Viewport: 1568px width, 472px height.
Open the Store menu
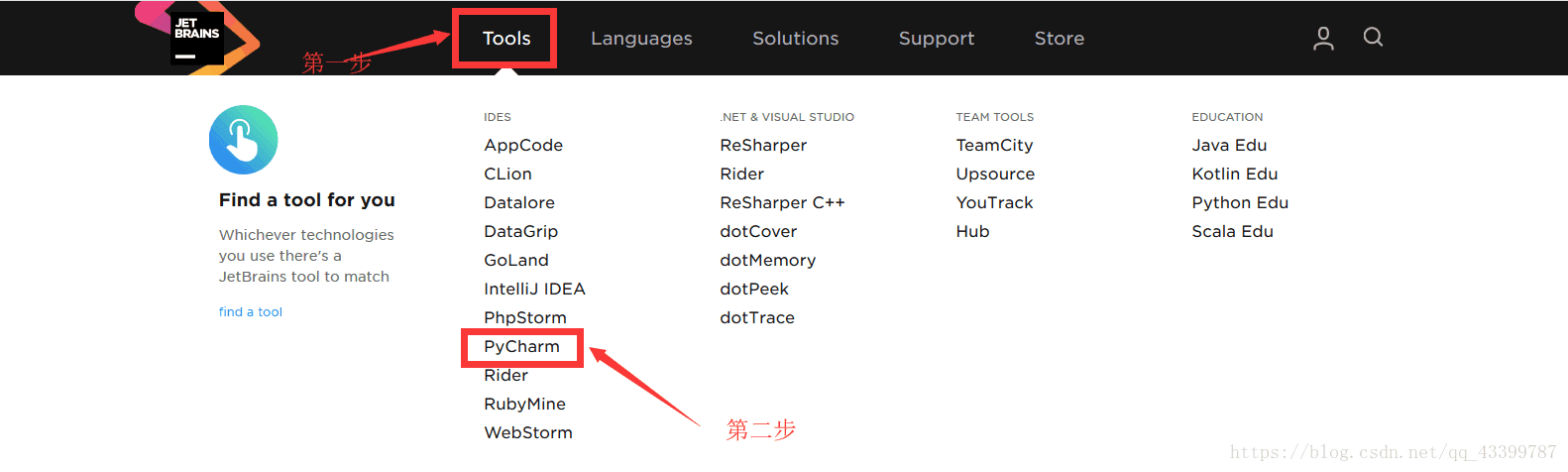tap(1060, 39)
